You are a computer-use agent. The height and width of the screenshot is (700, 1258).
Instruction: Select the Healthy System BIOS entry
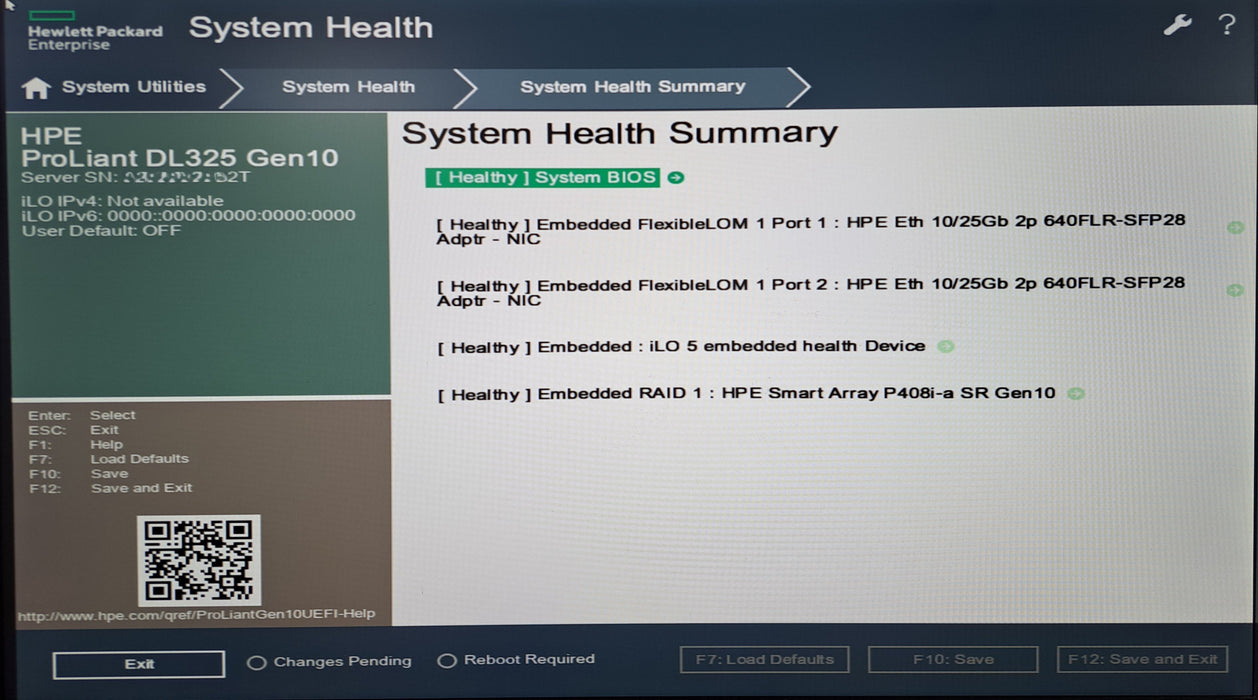542,178
